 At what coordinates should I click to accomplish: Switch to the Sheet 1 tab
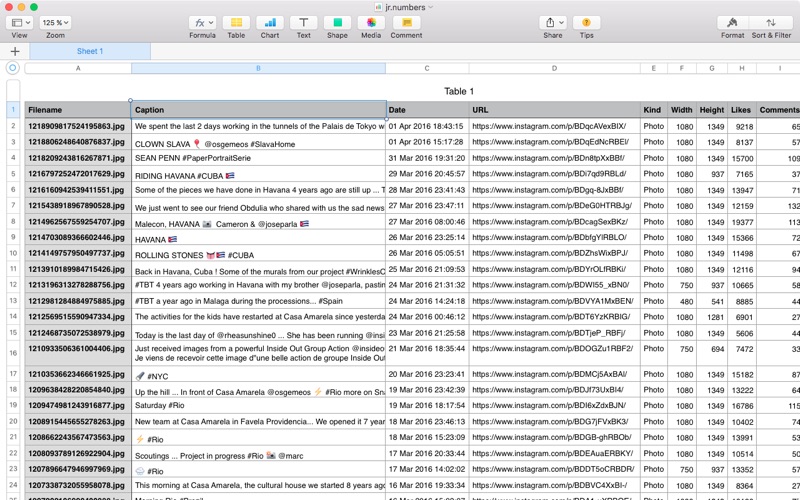click(x=90, y=51)
